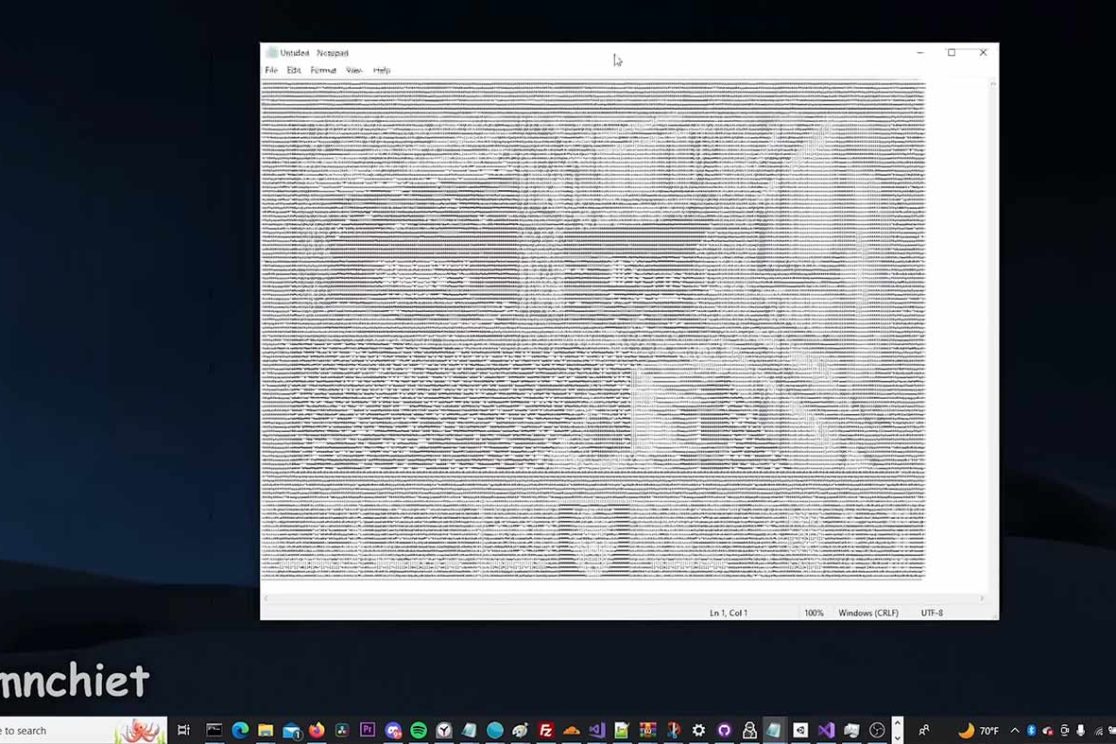Launch Firefox from the taskbar
Screen dimensions: 1116x744
click(x=317, y=730)
